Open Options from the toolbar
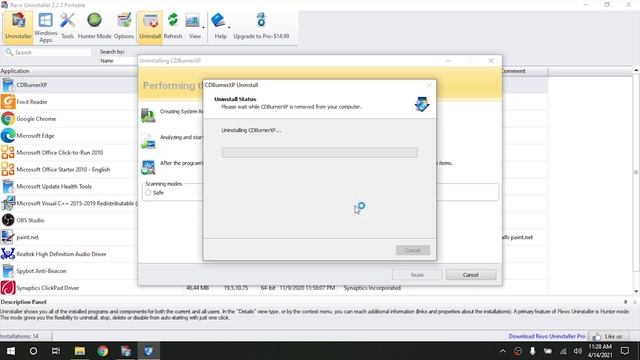This screenshot has height=360, width=640. pyautogui.click(x=124, y=27)
